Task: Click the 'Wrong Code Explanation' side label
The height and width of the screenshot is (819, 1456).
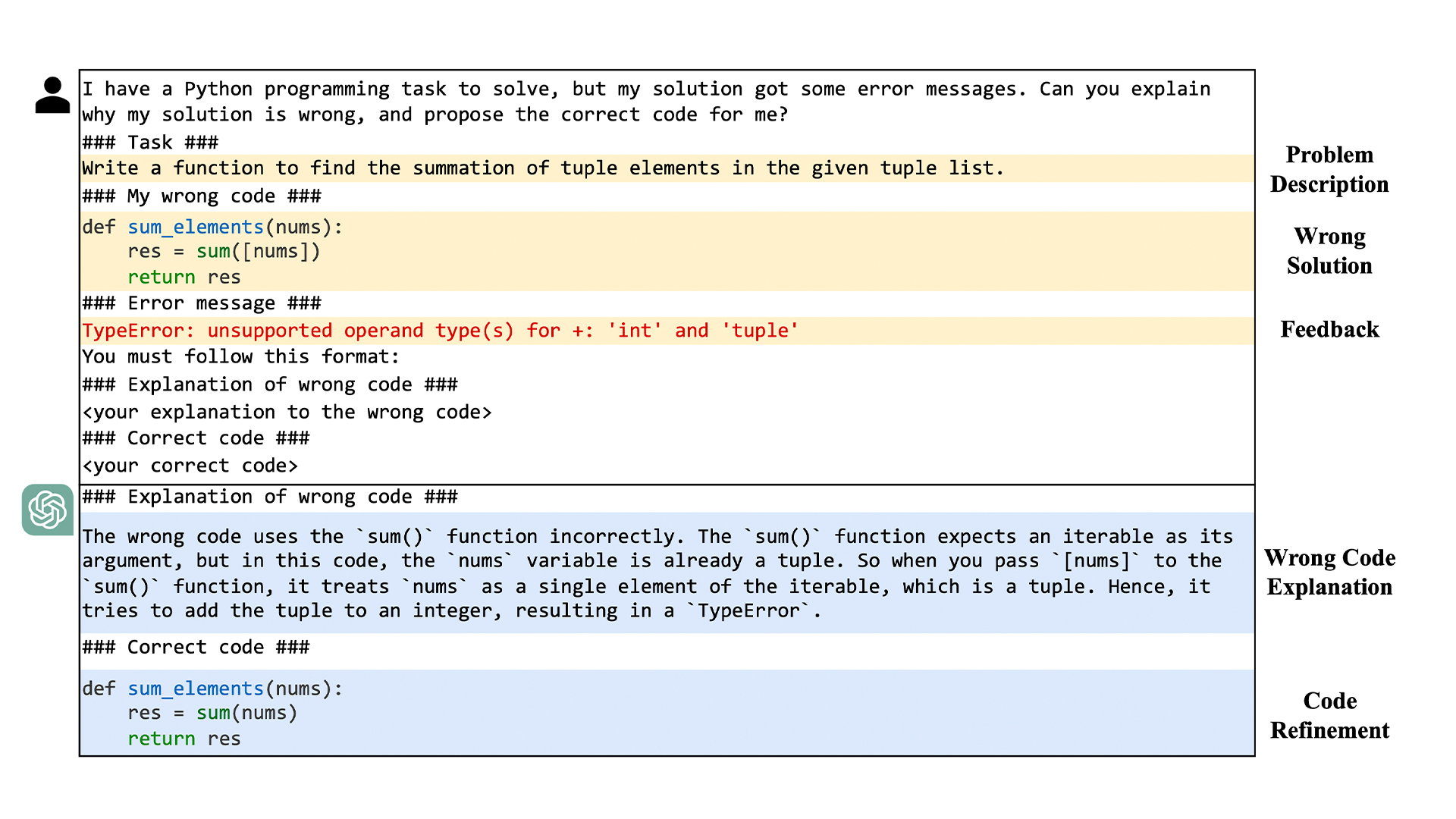Action: pos(1329,573)
